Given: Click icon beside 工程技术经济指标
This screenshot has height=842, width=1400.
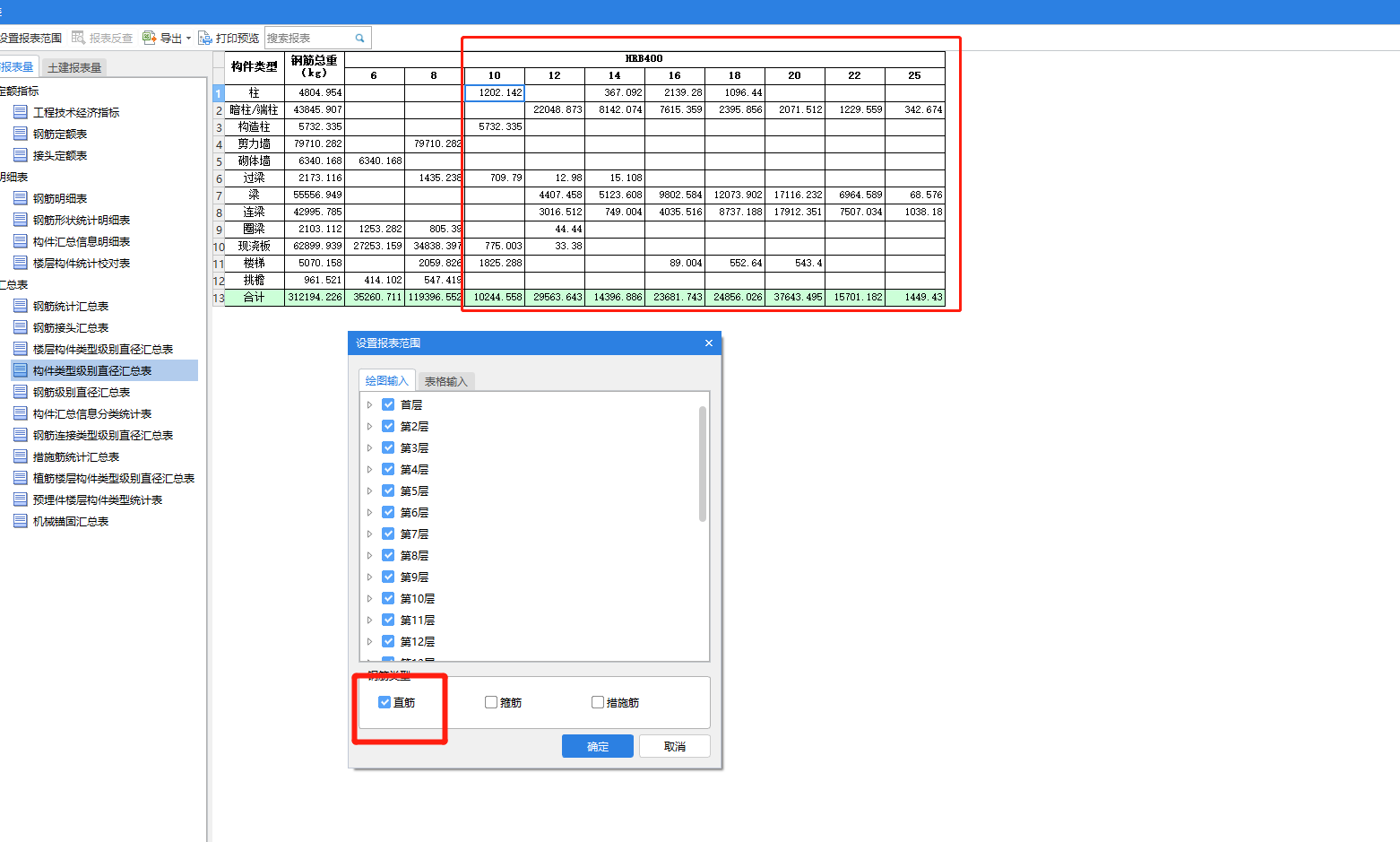Looking at the screenshot, I should pos(21,112).
